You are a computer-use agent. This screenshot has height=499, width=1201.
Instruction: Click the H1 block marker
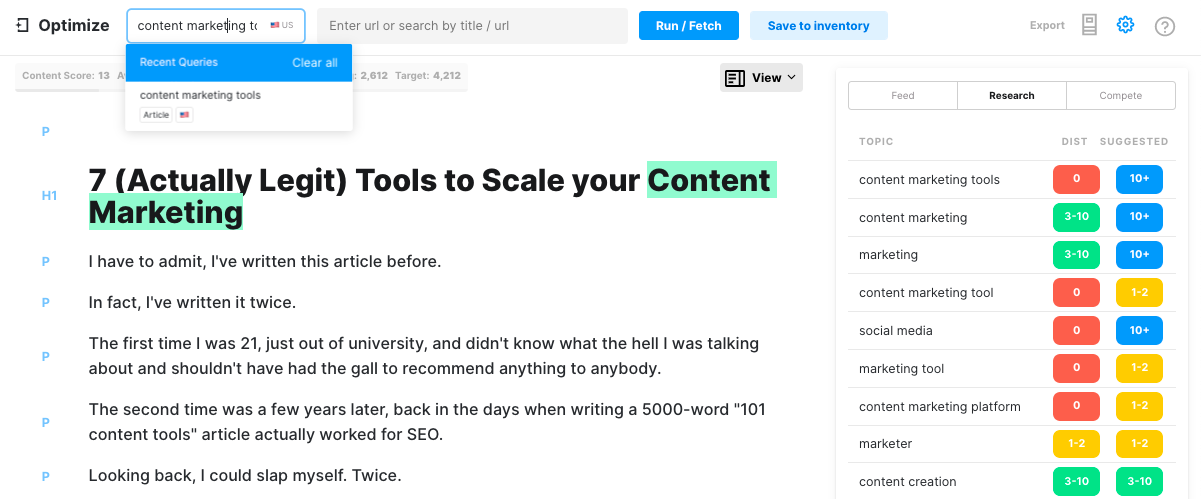tap(49, 196)
